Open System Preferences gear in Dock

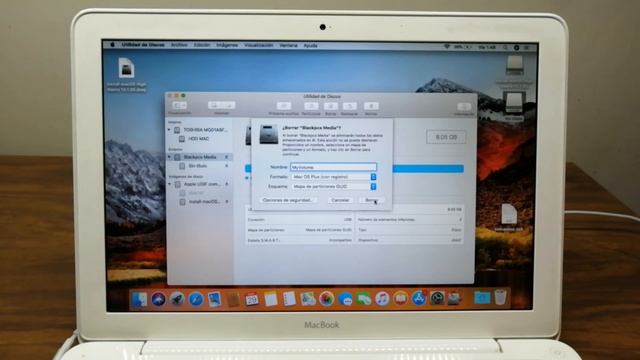coord(437,298)
